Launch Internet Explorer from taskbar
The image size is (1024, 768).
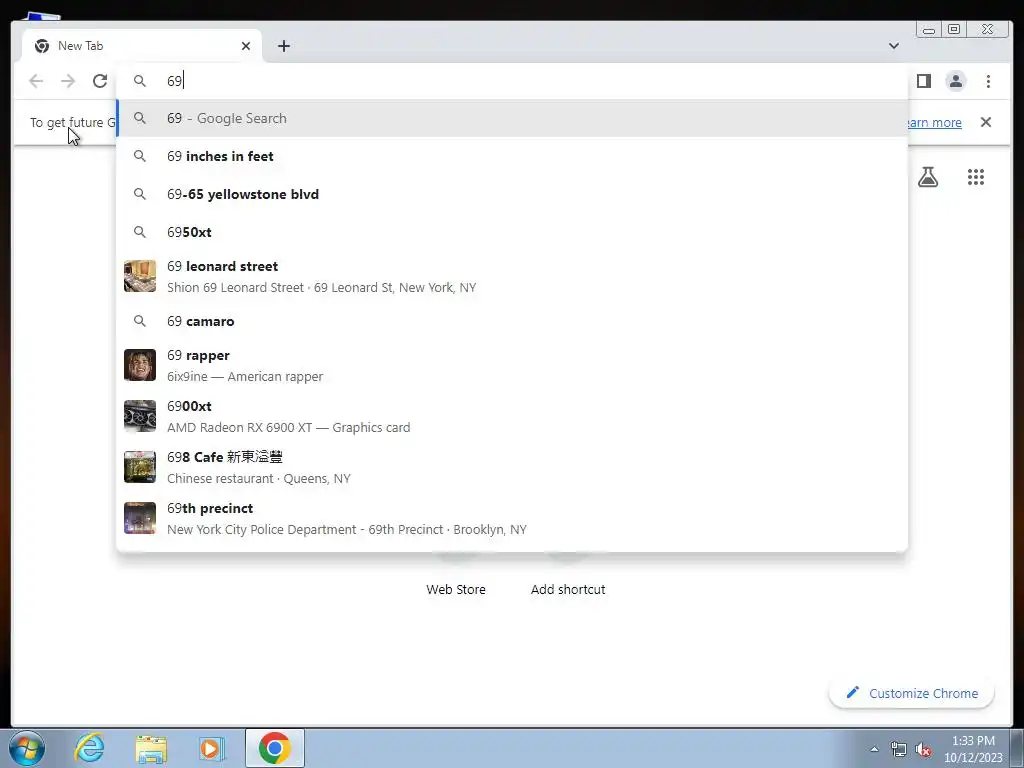click(x=89, y=748)
